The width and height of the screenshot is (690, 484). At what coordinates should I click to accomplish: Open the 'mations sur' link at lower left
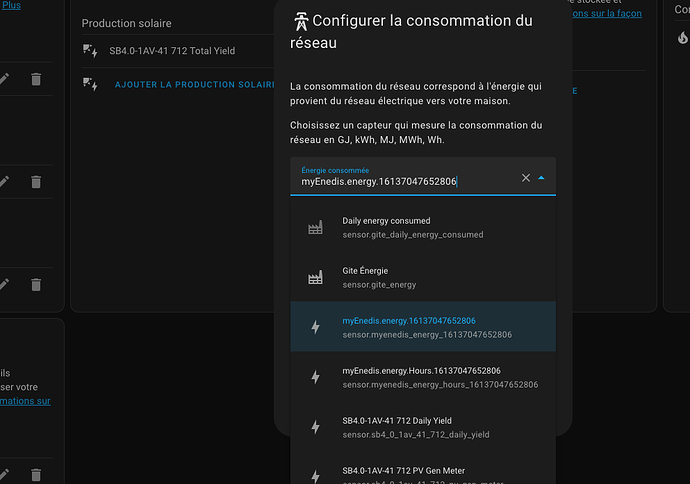[x=26, y=401]
